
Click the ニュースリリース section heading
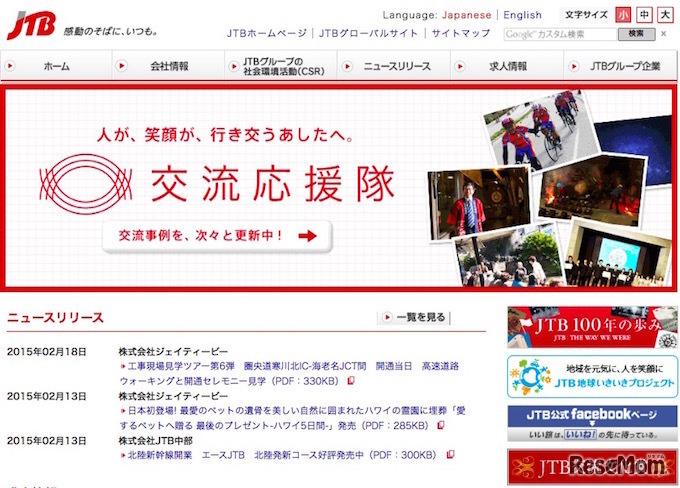coord(55,318)
